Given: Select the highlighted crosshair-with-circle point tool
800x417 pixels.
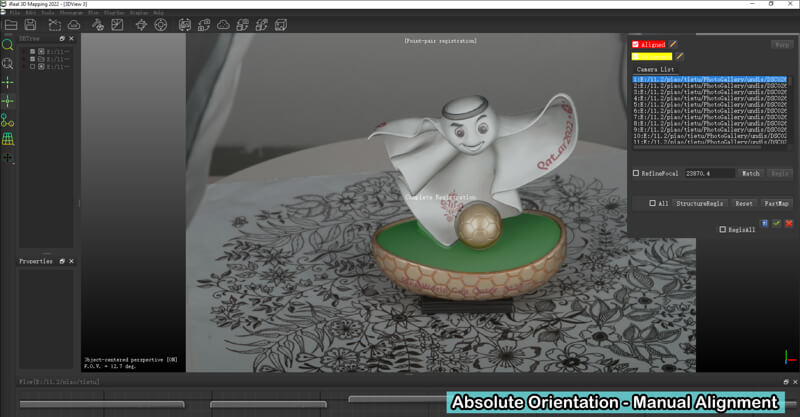Looking at the screenshot, I should 8,101.
